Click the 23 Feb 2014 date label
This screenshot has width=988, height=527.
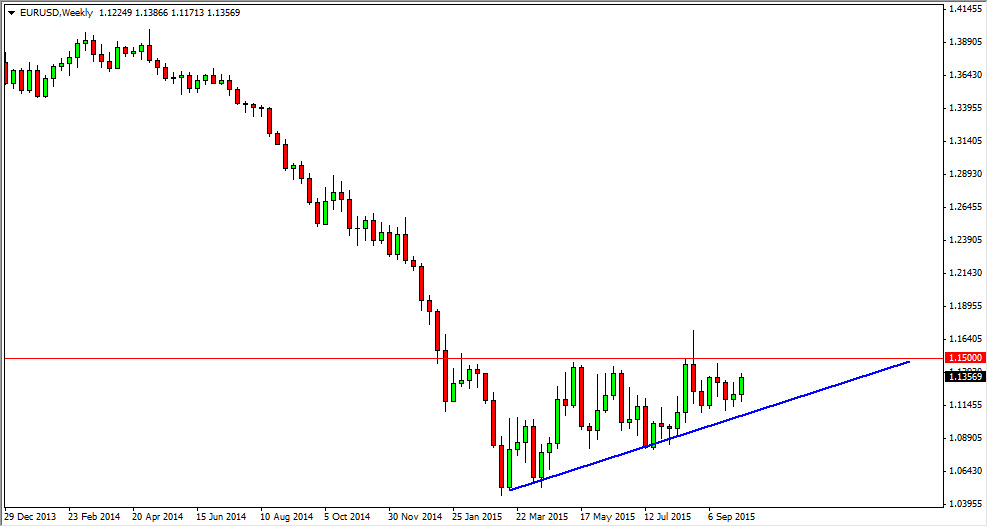(x=94, y=517)
